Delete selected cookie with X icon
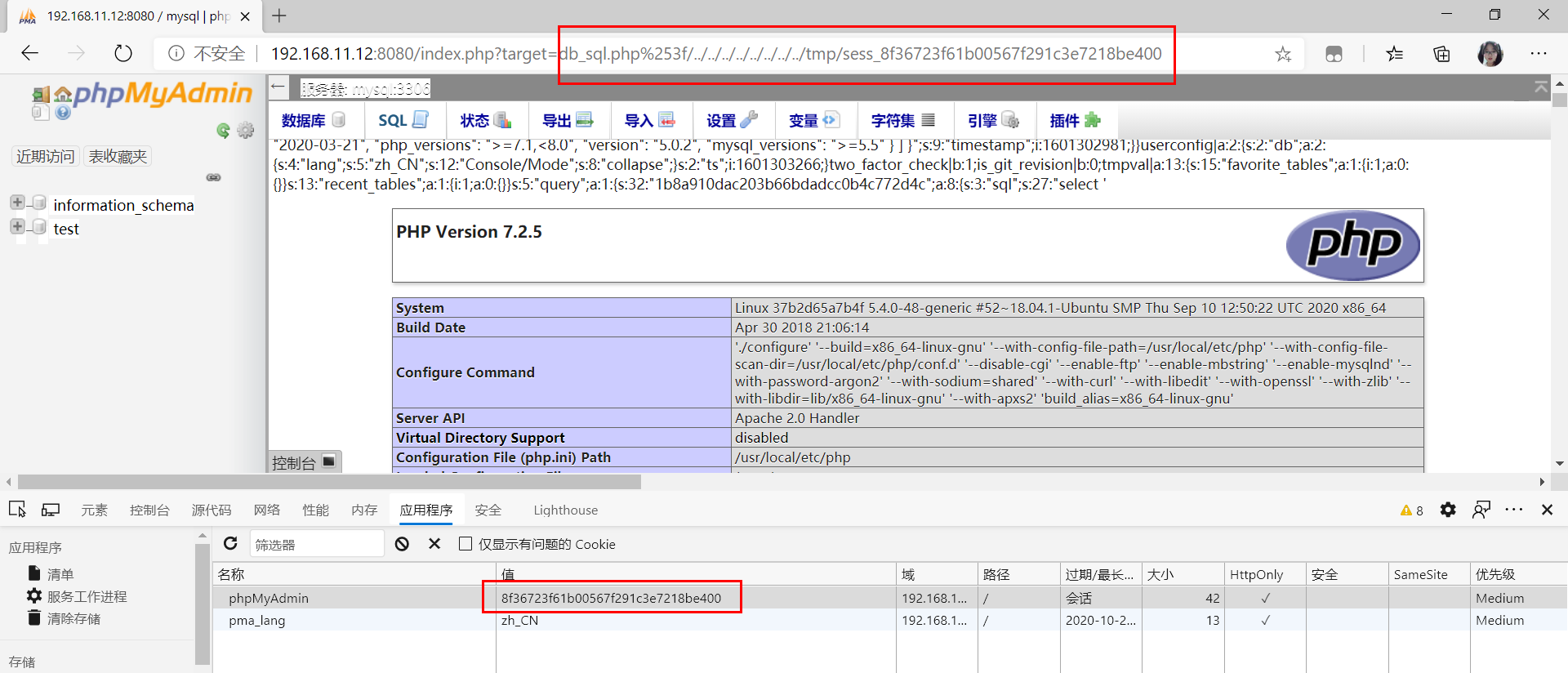Screen dimensions: 1568x673 tap(434, 543)
